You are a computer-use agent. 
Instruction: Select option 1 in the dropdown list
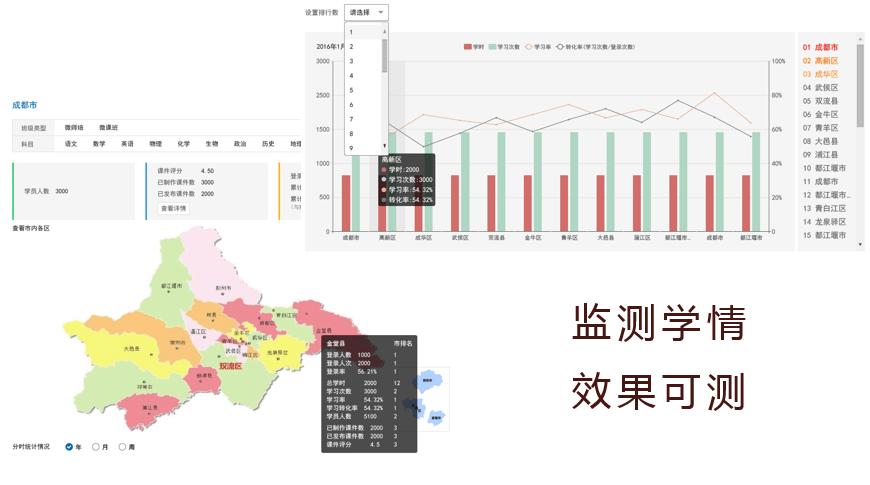pos(363,32)
